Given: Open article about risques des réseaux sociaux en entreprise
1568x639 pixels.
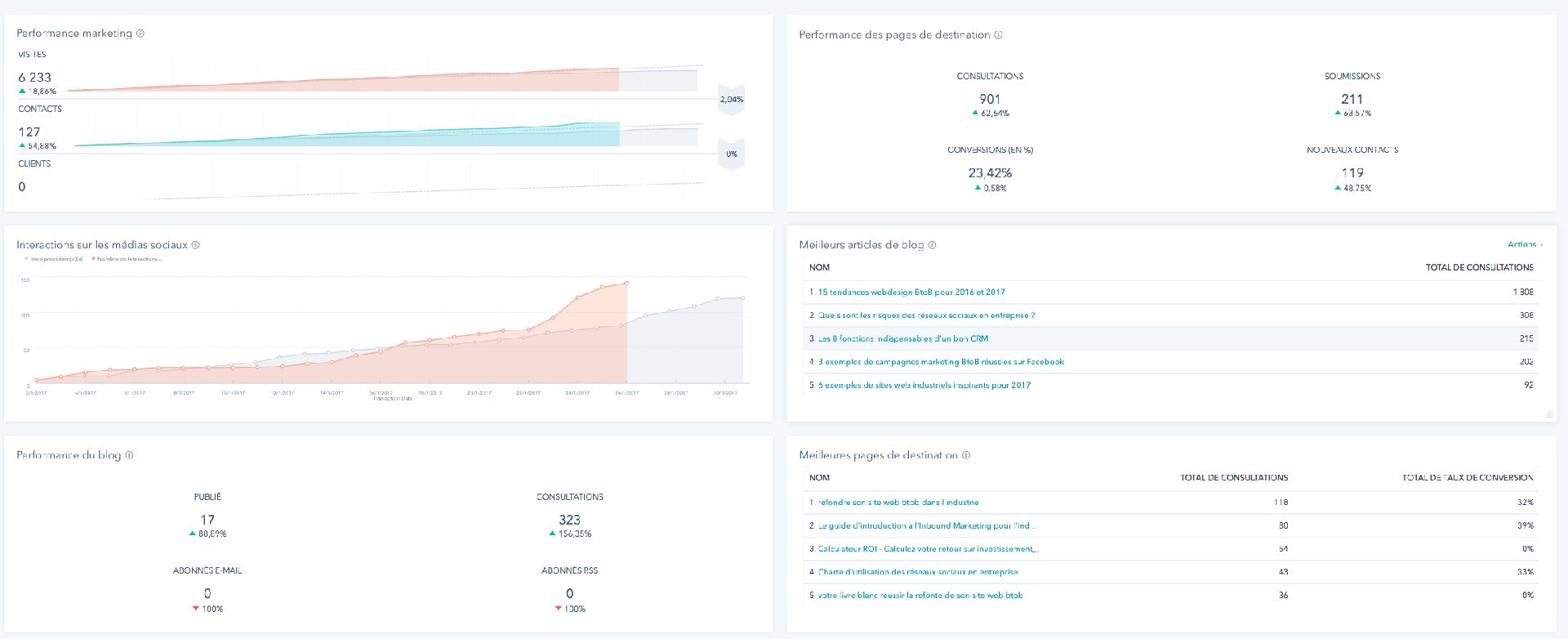Looking at the screenshot, I should tap(926, 315).
